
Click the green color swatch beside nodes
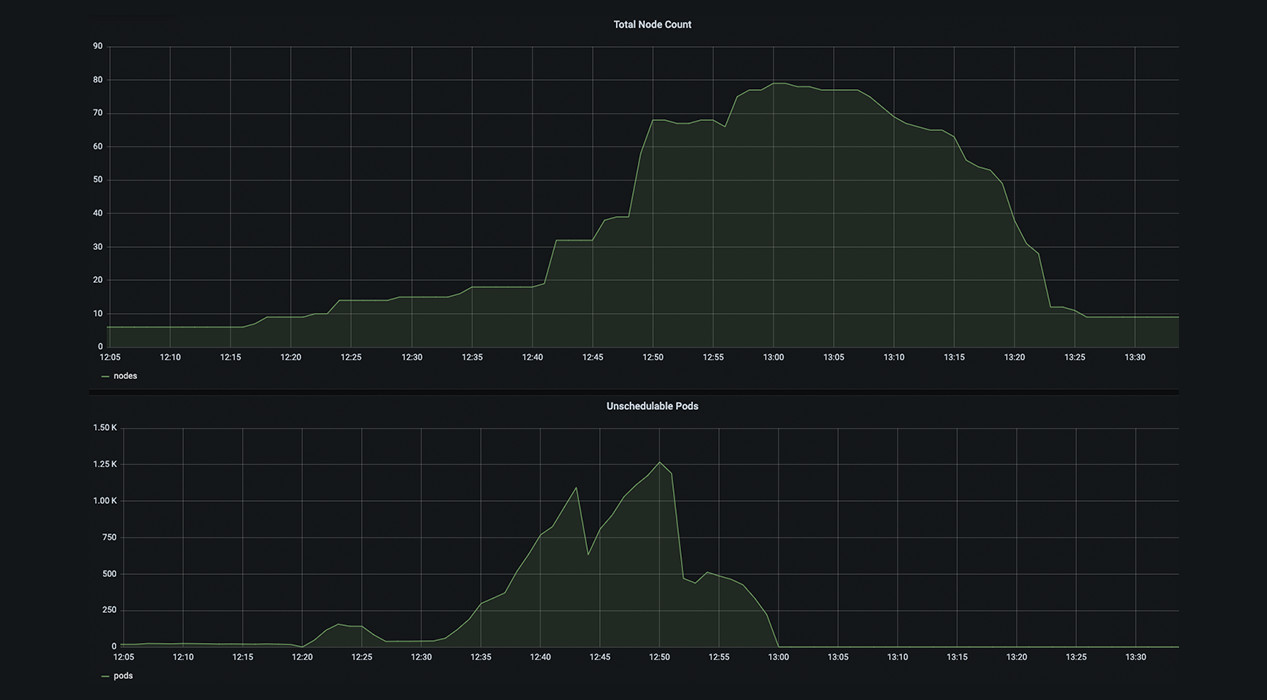105,376
